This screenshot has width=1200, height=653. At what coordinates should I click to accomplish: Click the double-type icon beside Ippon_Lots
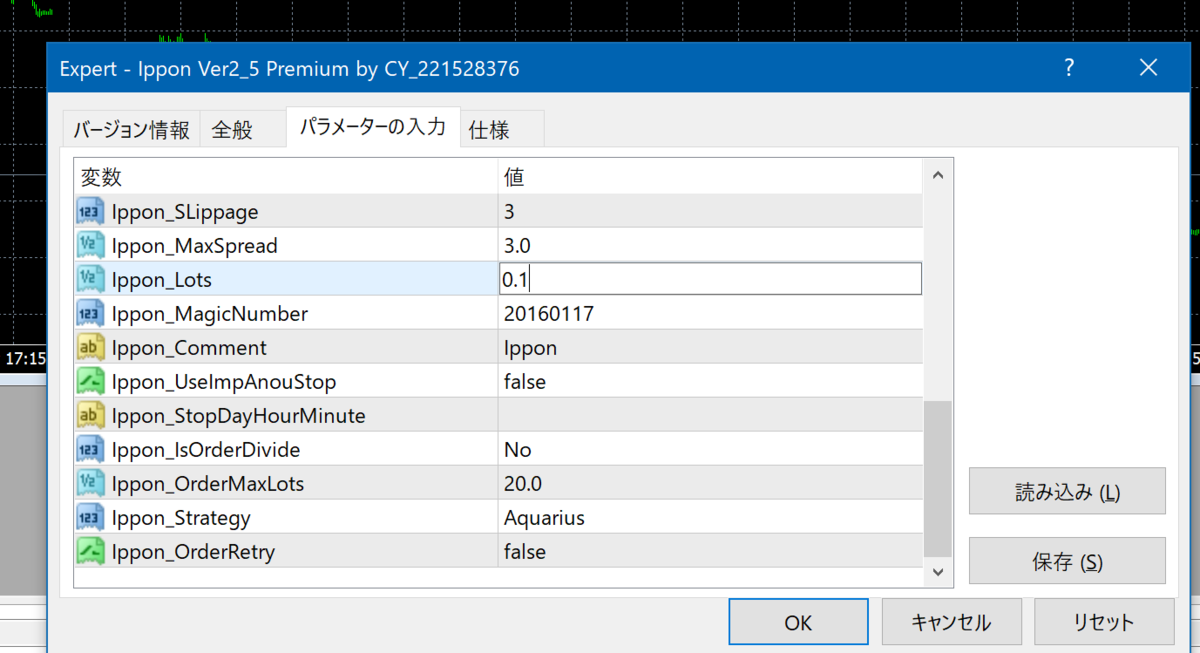pyautogui.click(x=90, y=280)
